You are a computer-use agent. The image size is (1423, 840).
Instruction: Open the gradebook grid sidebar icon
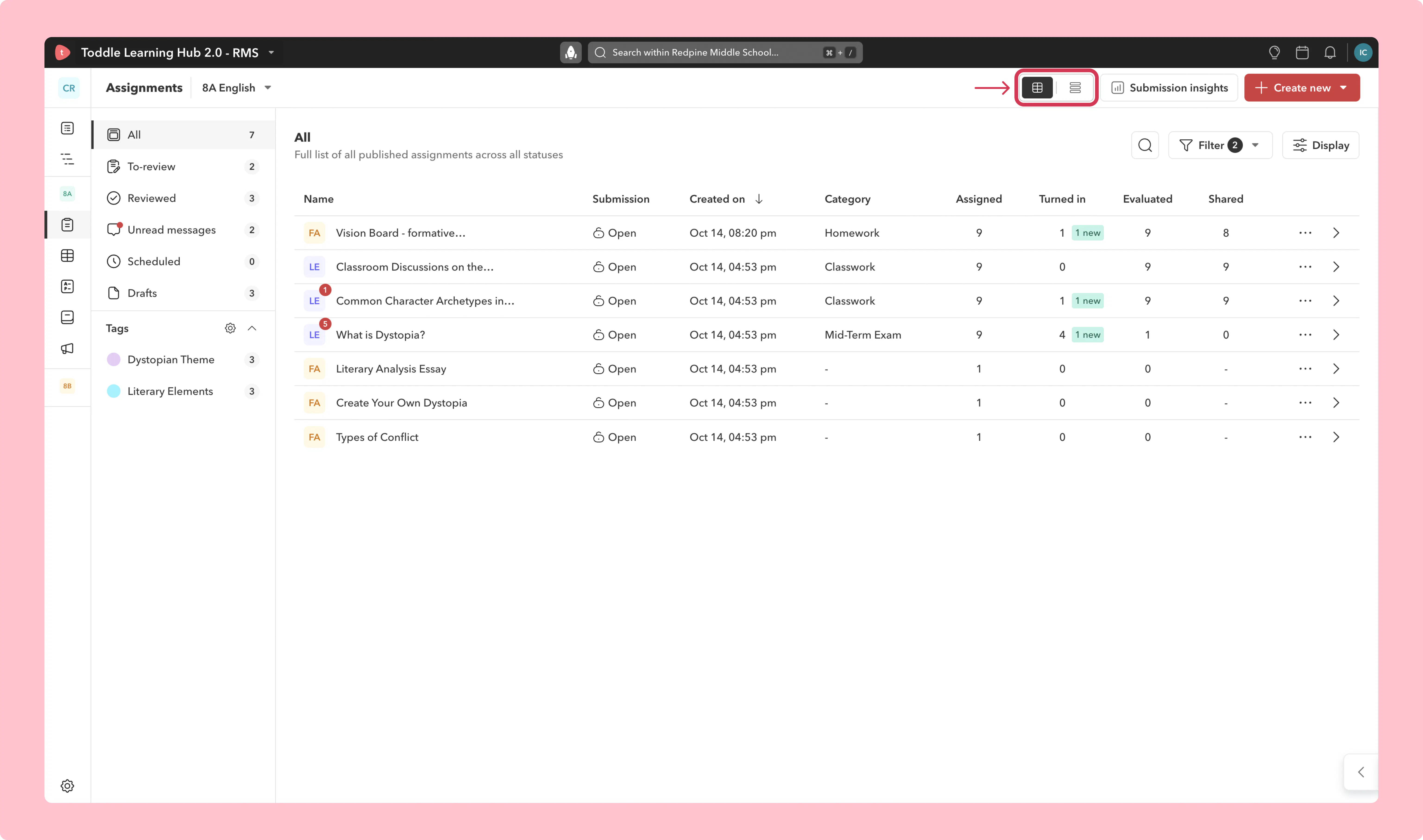point(67,255)
